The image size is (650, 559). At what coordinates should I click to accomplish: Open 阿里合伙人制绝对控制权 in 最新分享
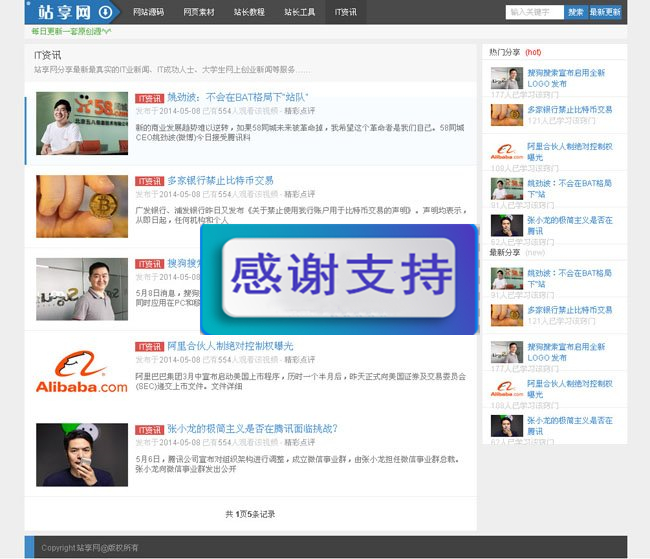pos(570,389)
